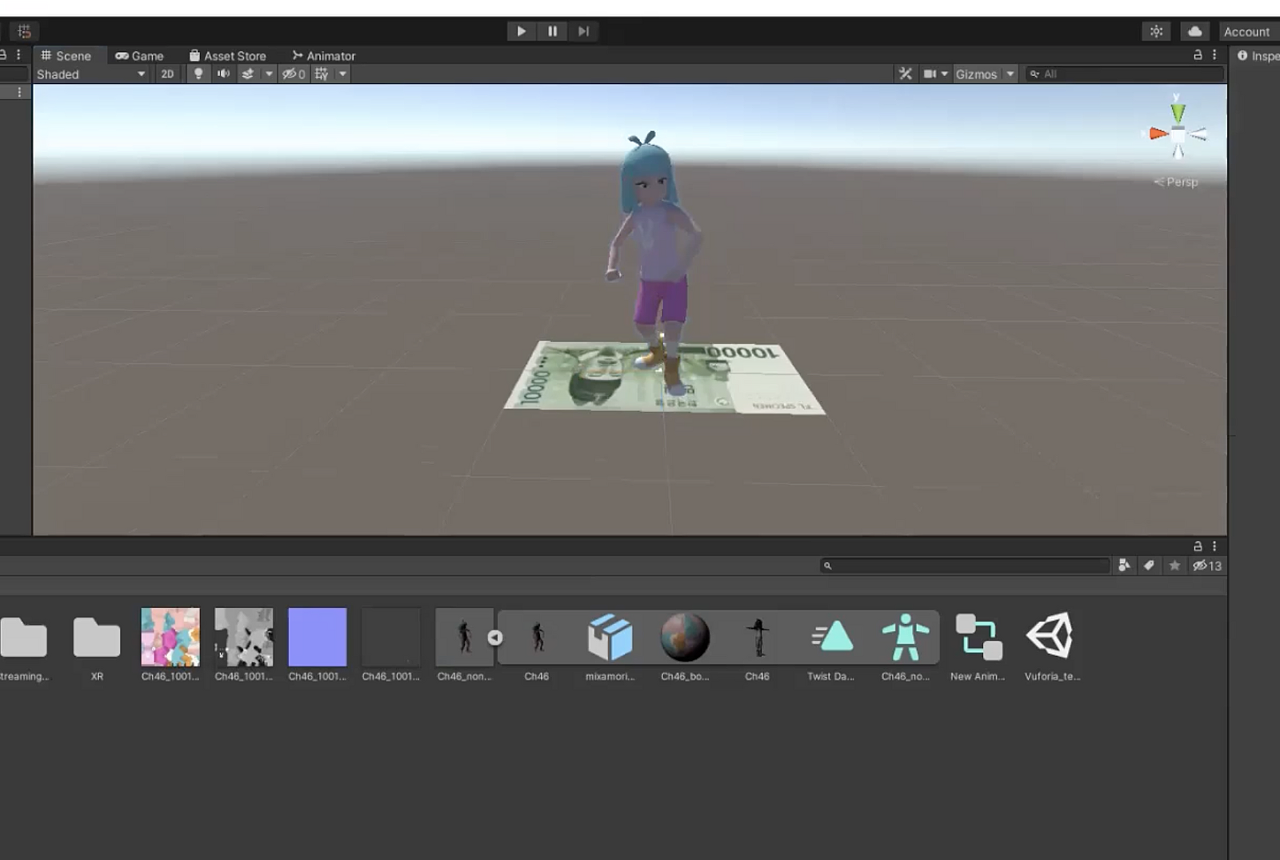The height and width of the screenshot is (860, 1280).
Task: Open Search by Label tag icon
Action: pyautogui.click(x=1149, y=566)
